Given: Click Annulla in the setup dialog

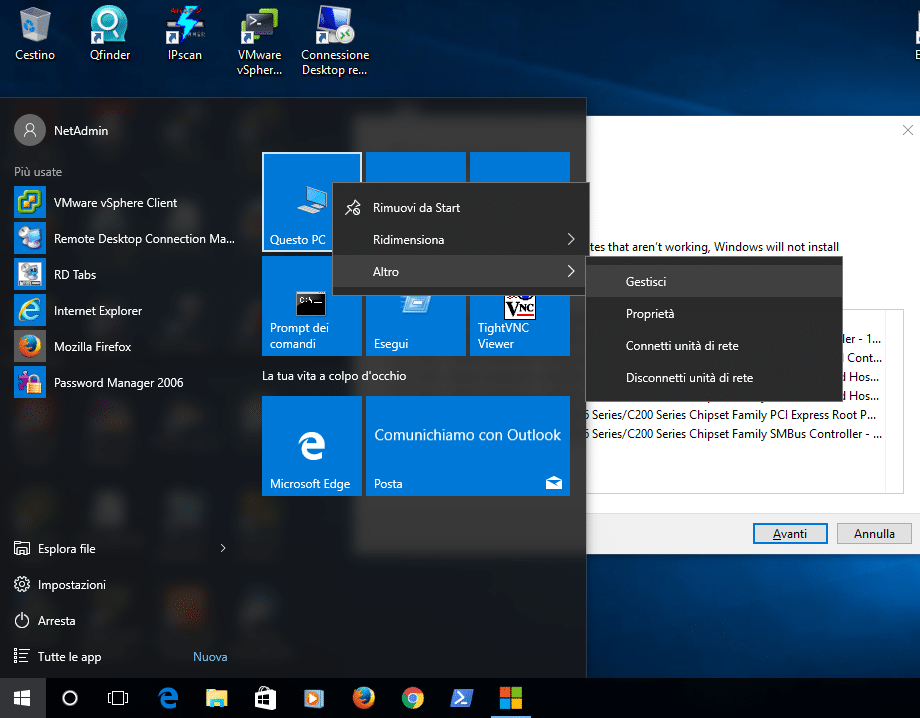Looking at the screenshot, I should coord(874,534).
